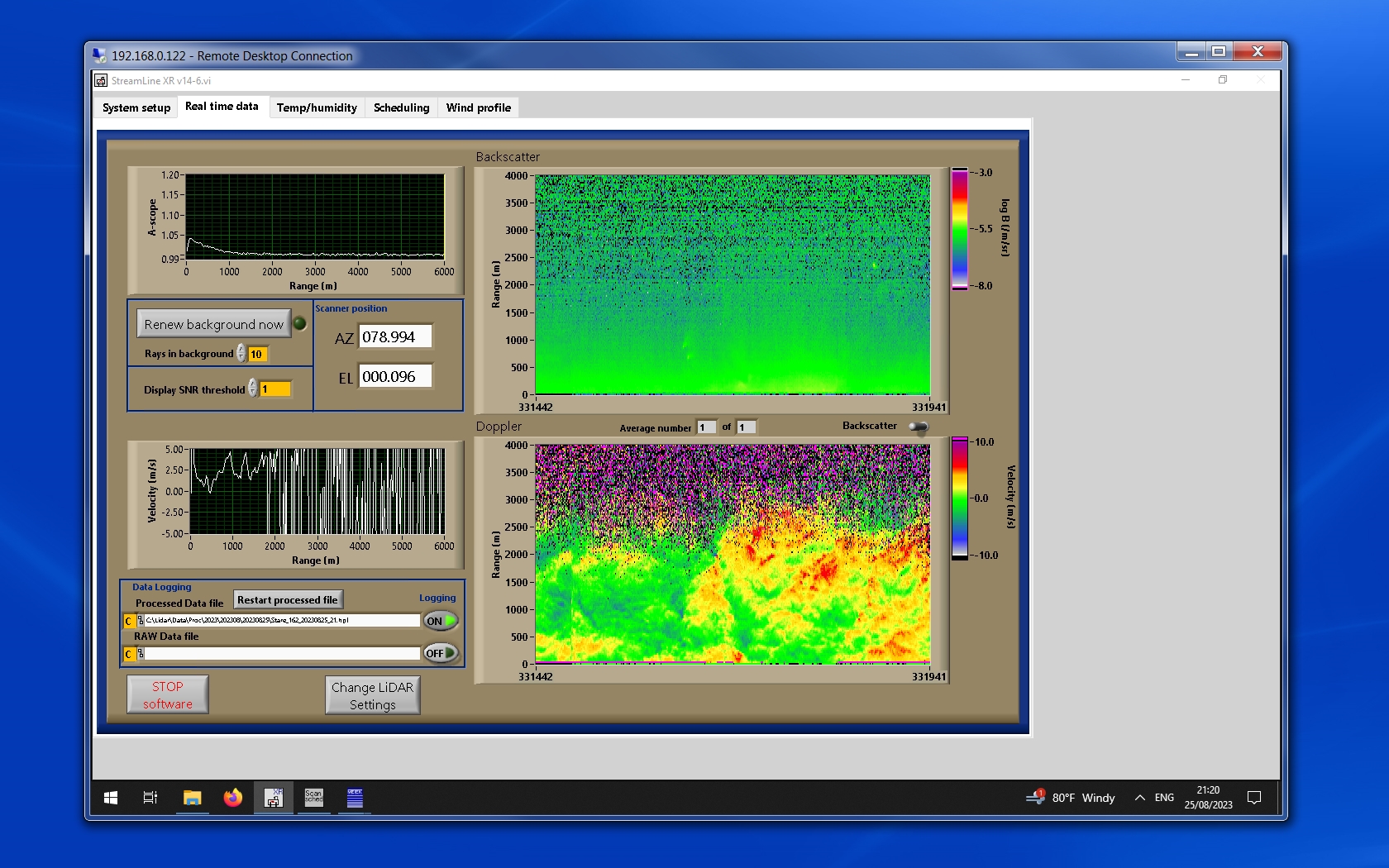This screenshot has height=868, width=1389.
Task: Open the System setup tab
Action: pos(136,107)
